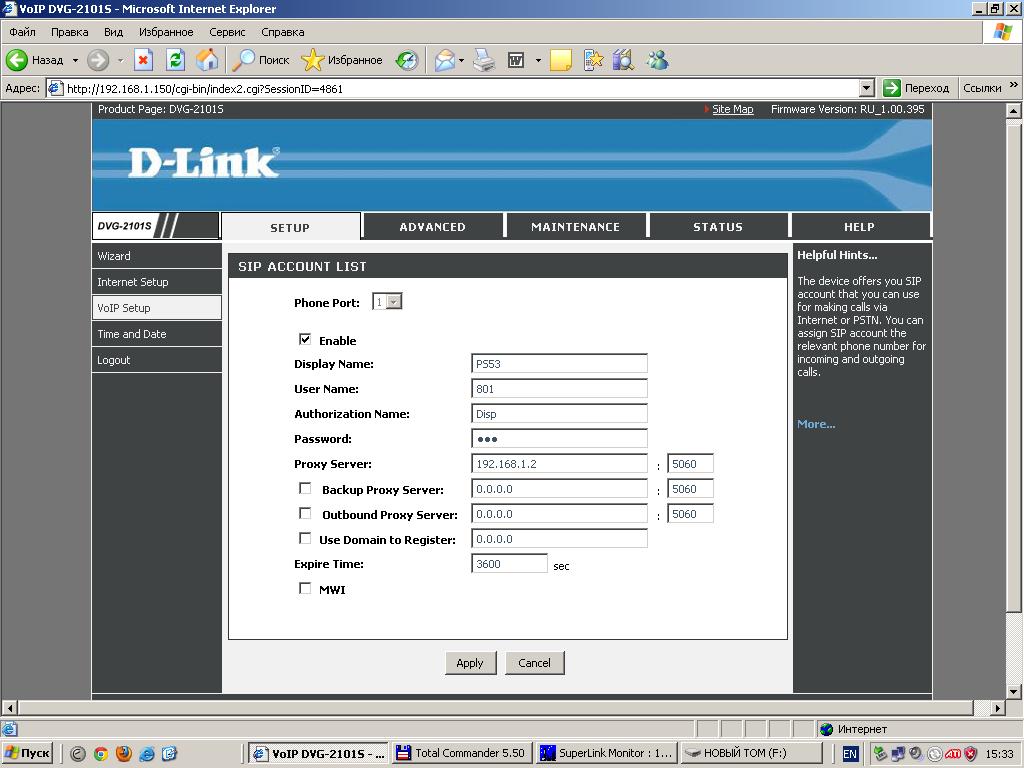Open the Mail envelope icon

(x=445, y=60)
